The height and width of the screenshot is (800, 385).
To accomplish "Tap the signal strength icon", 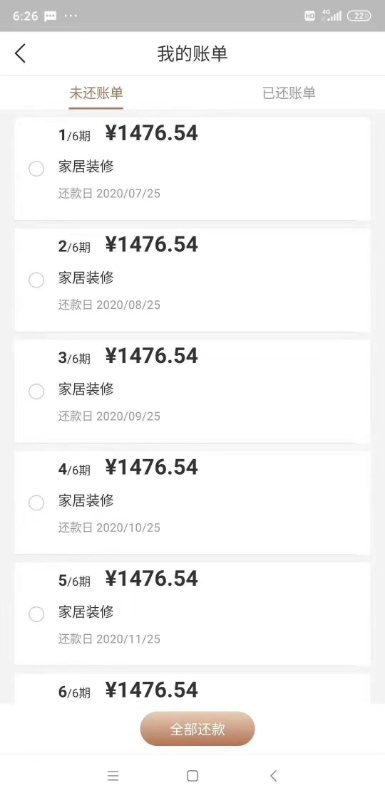I will pos(331,16).
